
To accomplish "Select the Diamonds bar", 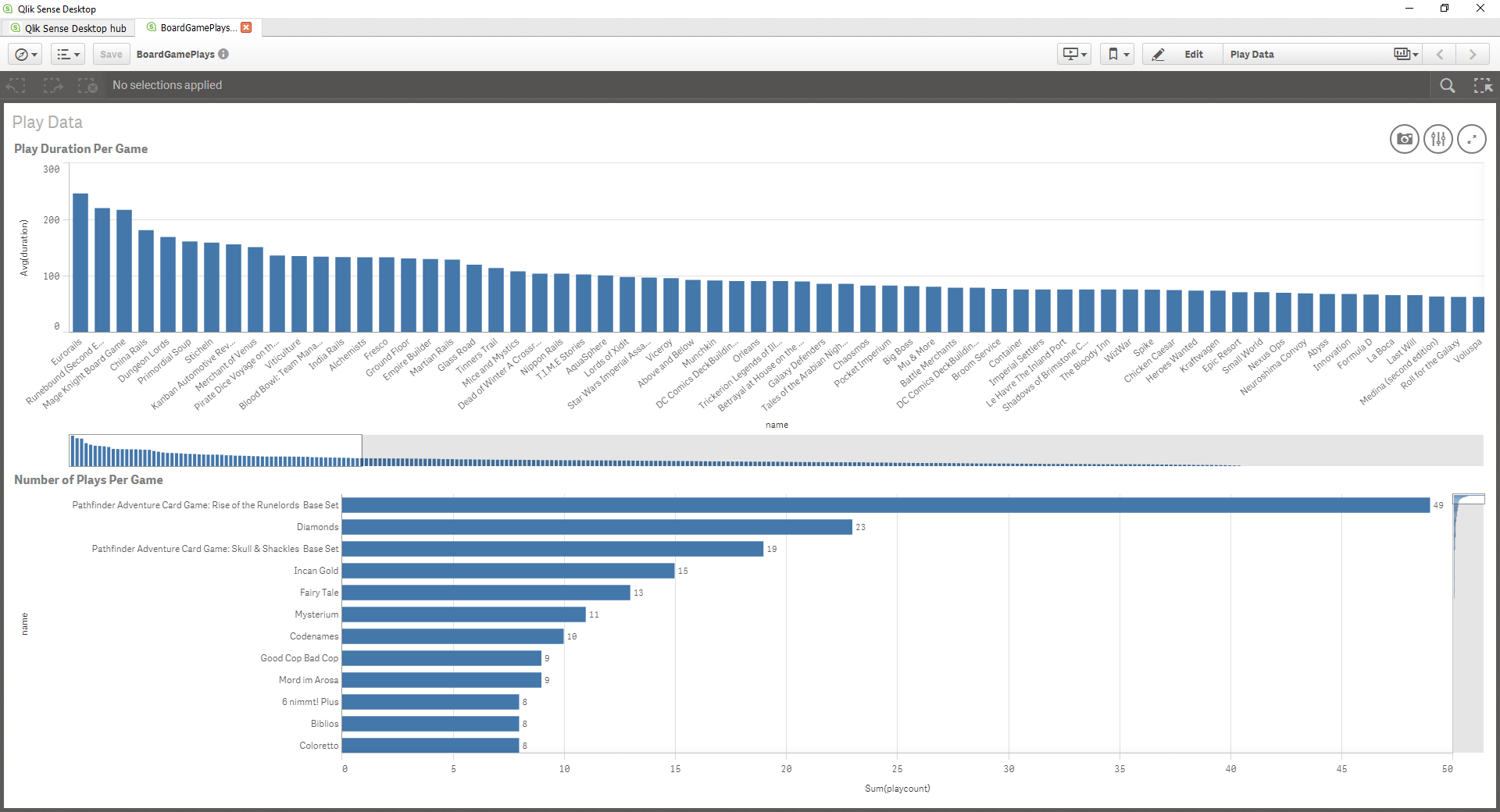I will [597, 527].
